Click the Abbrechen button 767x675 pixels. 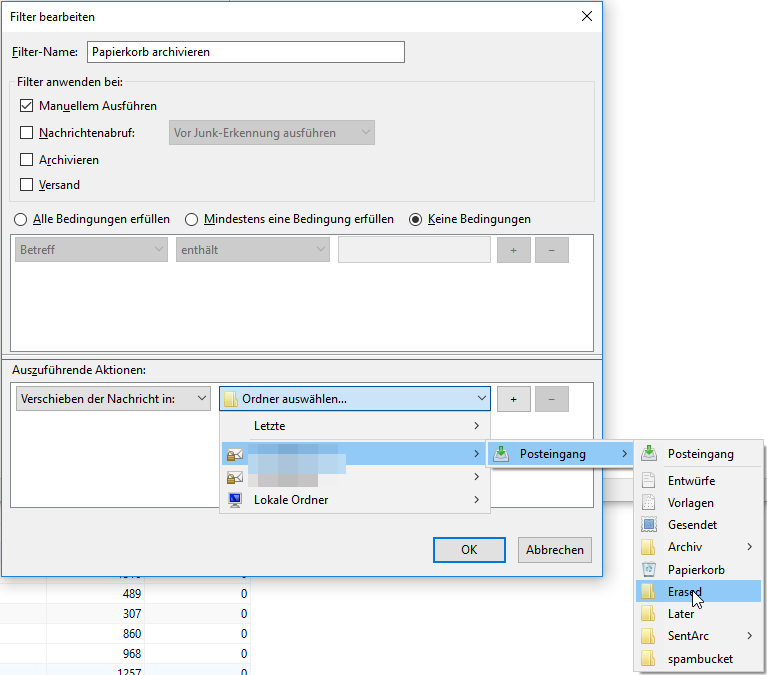[x=555, y=550]
